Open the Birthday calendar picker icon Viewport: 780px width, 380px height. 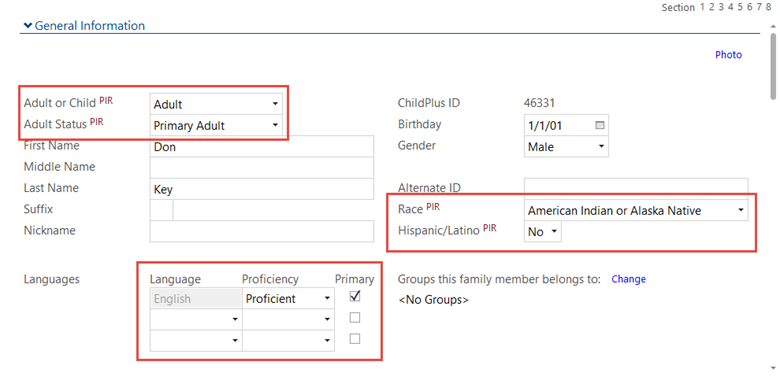pos(599,125)
